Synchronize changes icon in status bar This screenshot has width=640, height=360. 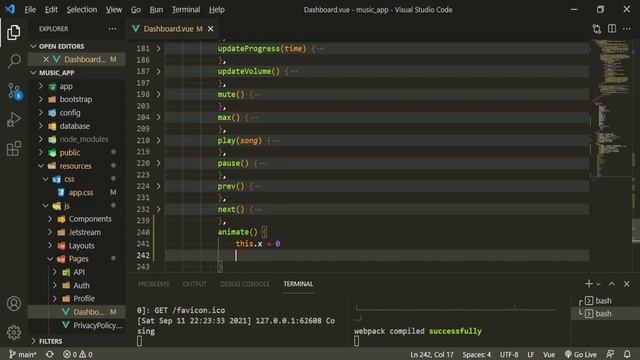point(50,354)
